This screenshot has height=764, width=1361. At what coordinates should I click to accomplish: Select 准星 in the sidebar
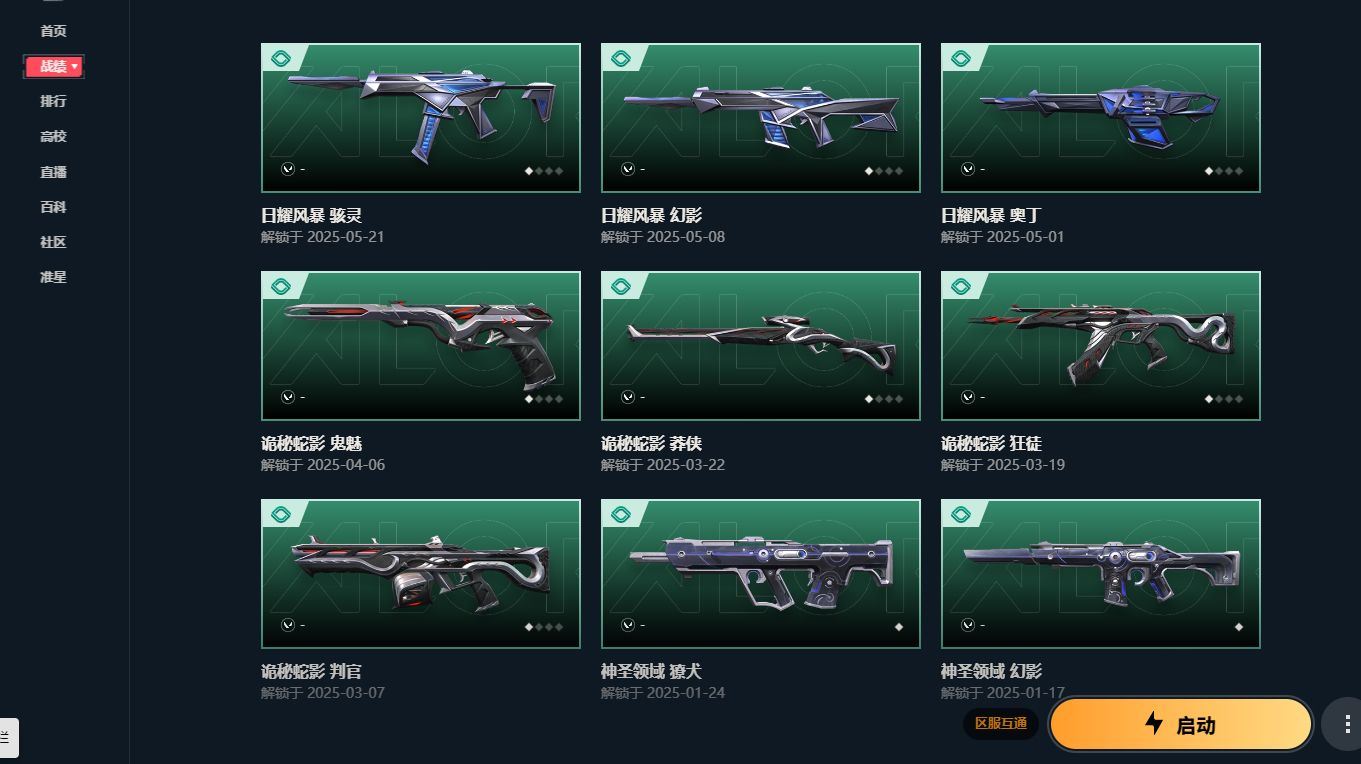53,277
